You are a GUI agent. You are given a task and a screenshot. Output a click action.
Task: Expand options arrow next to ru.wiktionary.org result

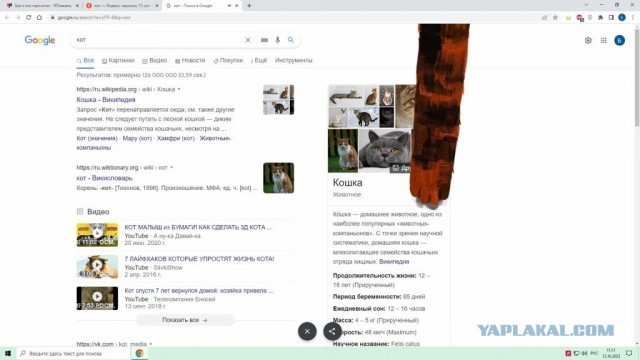(171, 168)
